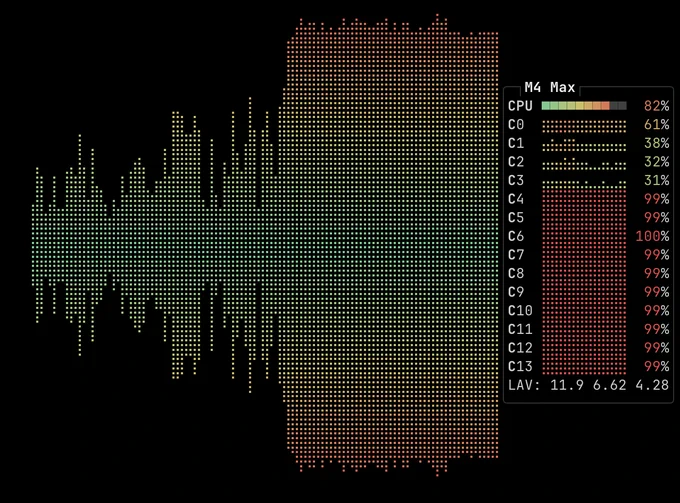Image resolution: width=680 pixels, height=503 pixels.
Task: Click the C1 core usage mini graph
Action: point(584,145)
